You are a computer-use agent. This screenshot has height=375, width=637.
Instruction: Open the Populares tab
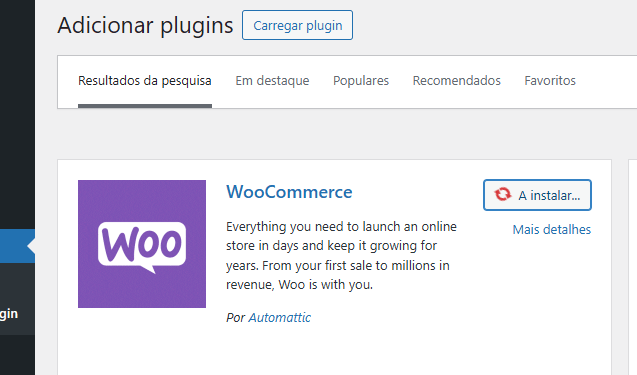click(361, 81)
